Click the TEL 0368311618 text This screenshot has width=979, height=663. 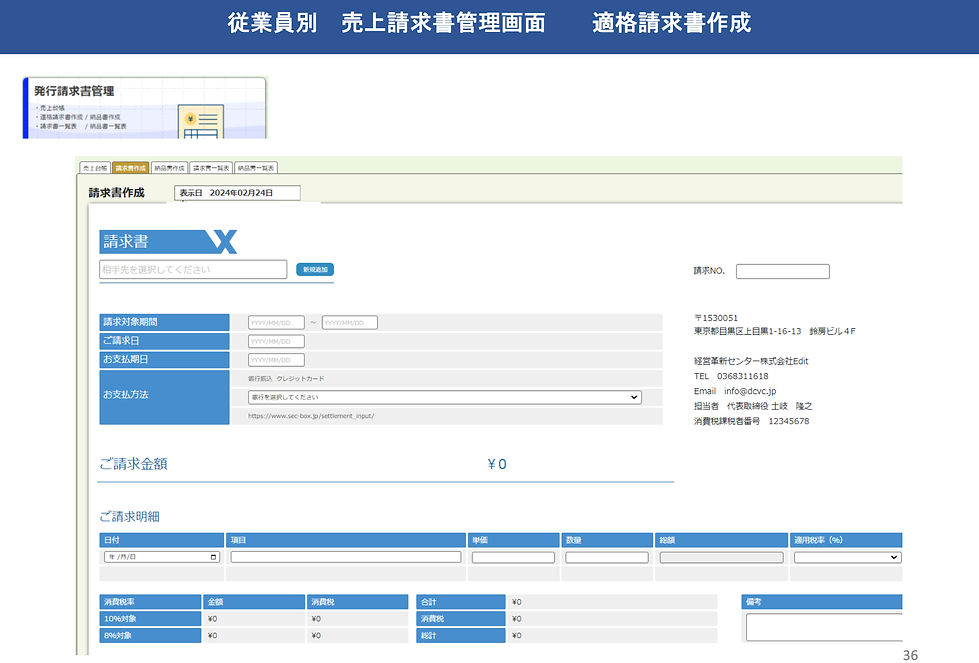point(731,376)
